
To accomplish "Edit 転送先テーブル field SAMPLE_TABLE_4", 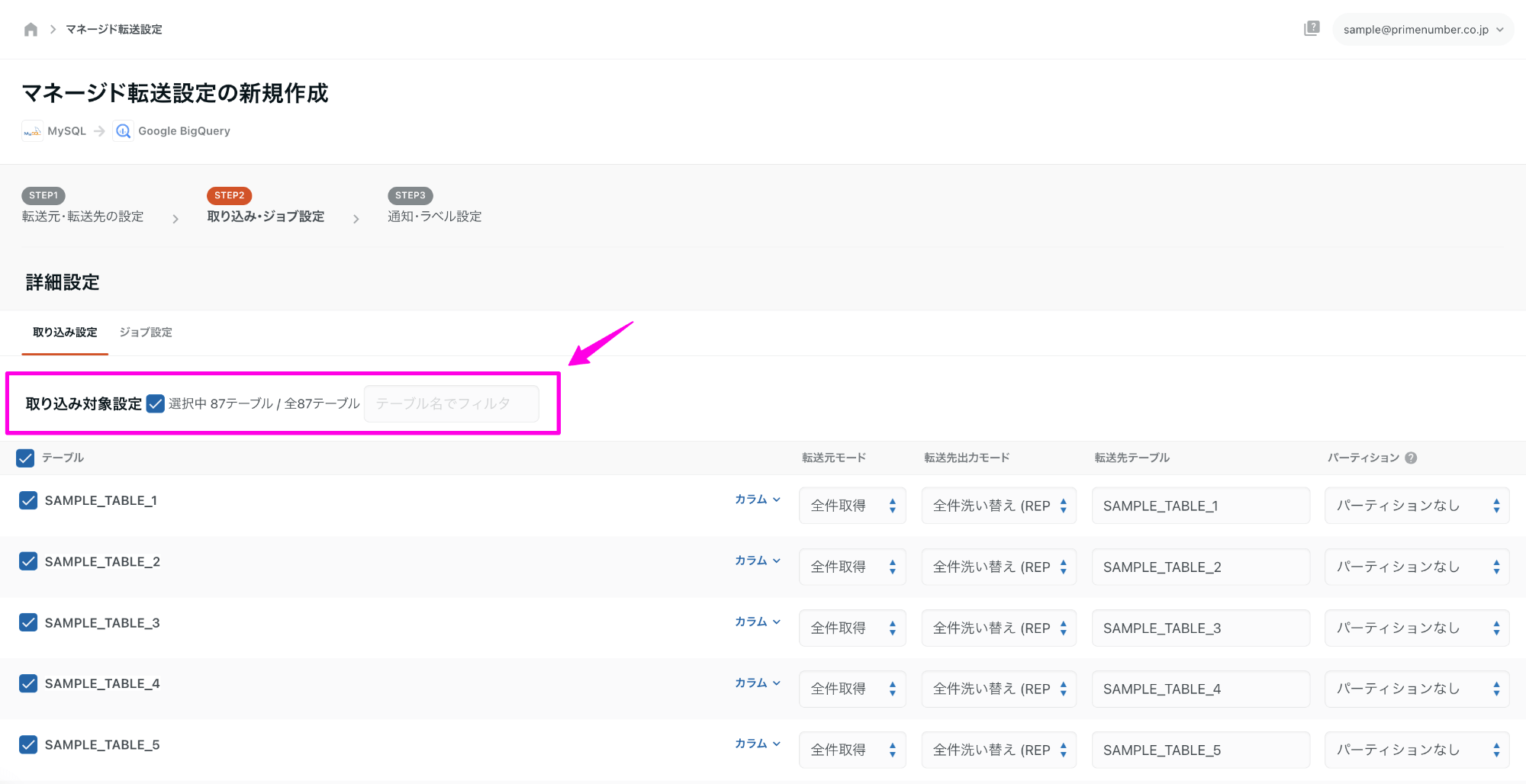I will tap(1201, 689).
